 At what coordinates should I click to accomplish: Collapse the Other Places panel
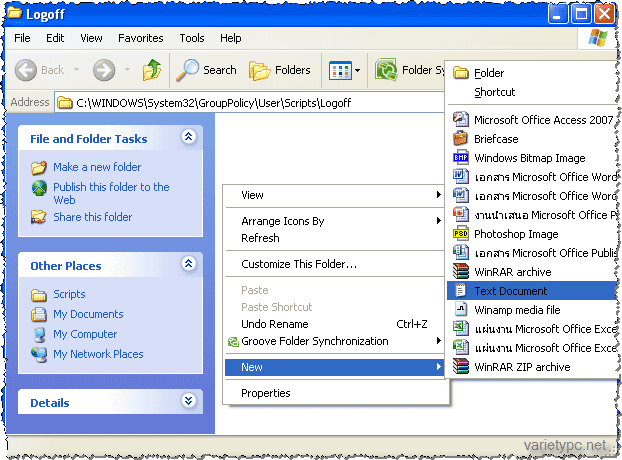(189, 263)
